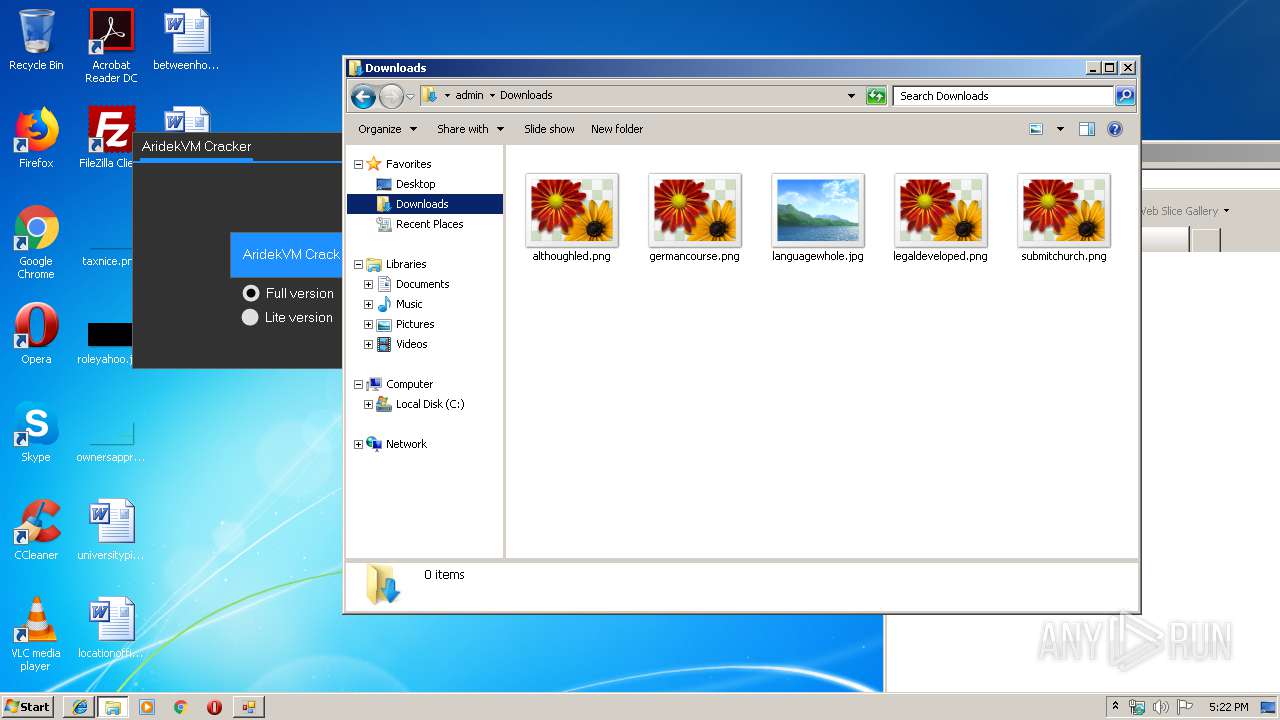Image resolution: width=1280 pixels, height=720 pixels.
Task: Open the betweenho... Word document
Action: click(x=186, y=40)
